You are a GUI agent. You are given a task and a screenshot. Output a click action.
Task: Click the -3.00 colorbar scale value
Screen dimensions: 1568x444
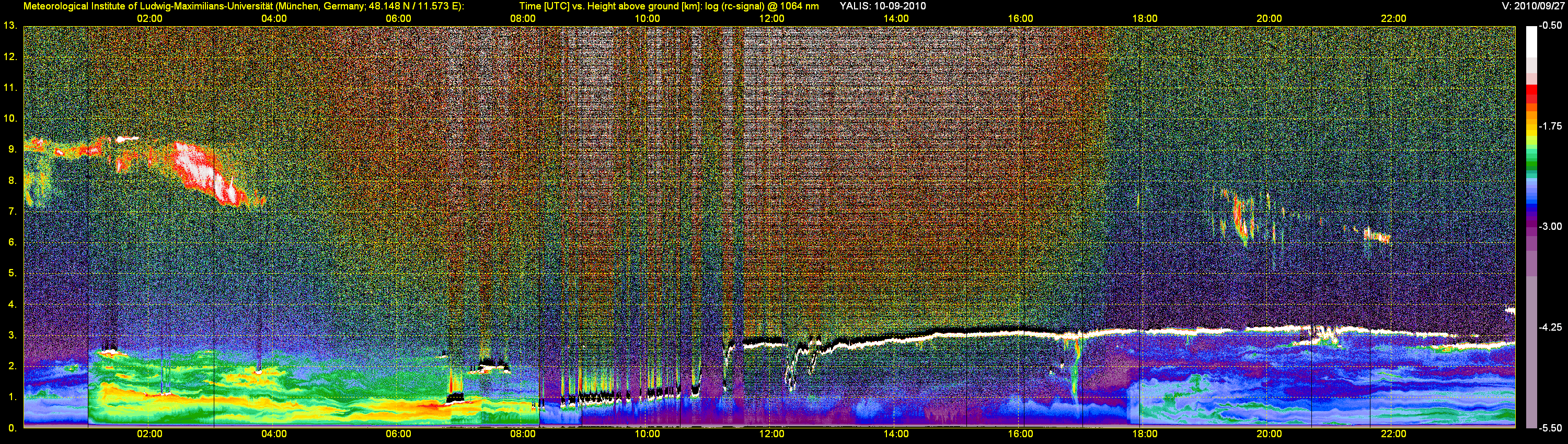click(x=1550, y=226)
